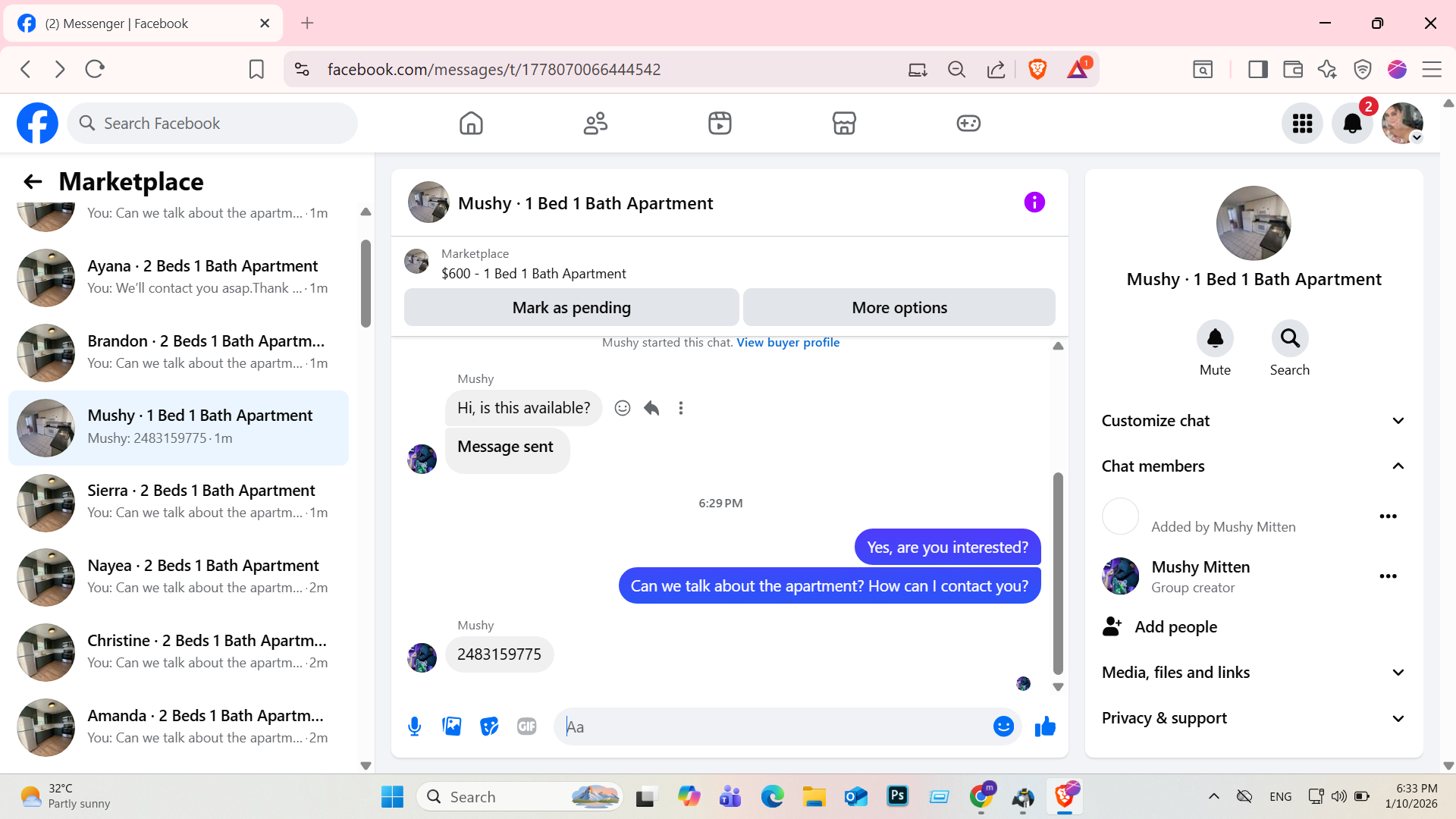React with emoji to Mushy's message
1456x819 pixels.
[622, 408]
